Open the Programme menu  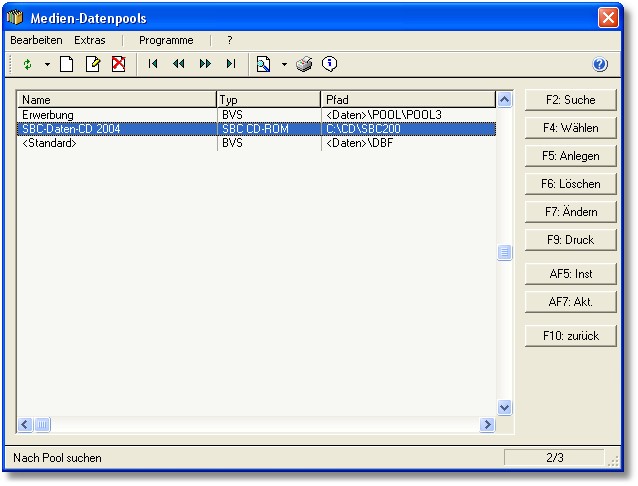click(x=166, y=40)
